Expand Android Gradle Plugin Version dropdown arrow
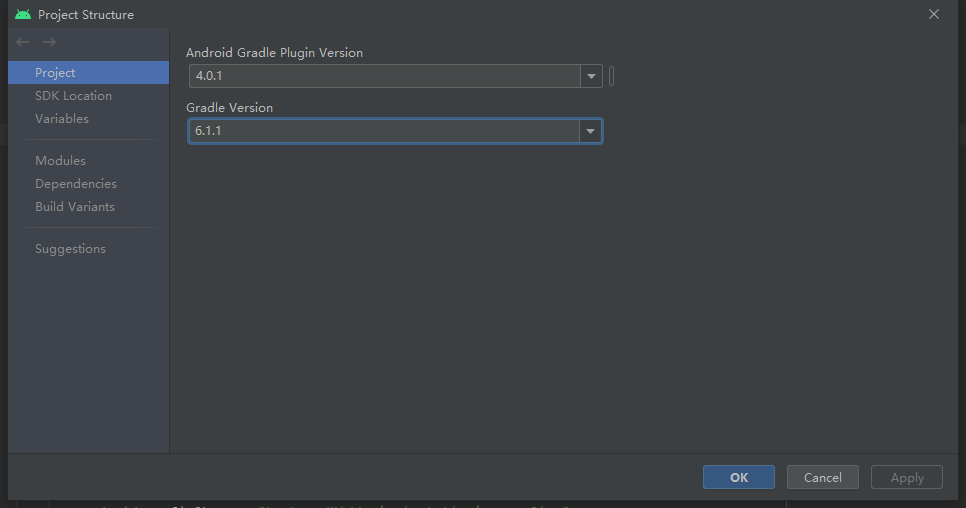This screenshot has height=508, width=966. [591, 77]
